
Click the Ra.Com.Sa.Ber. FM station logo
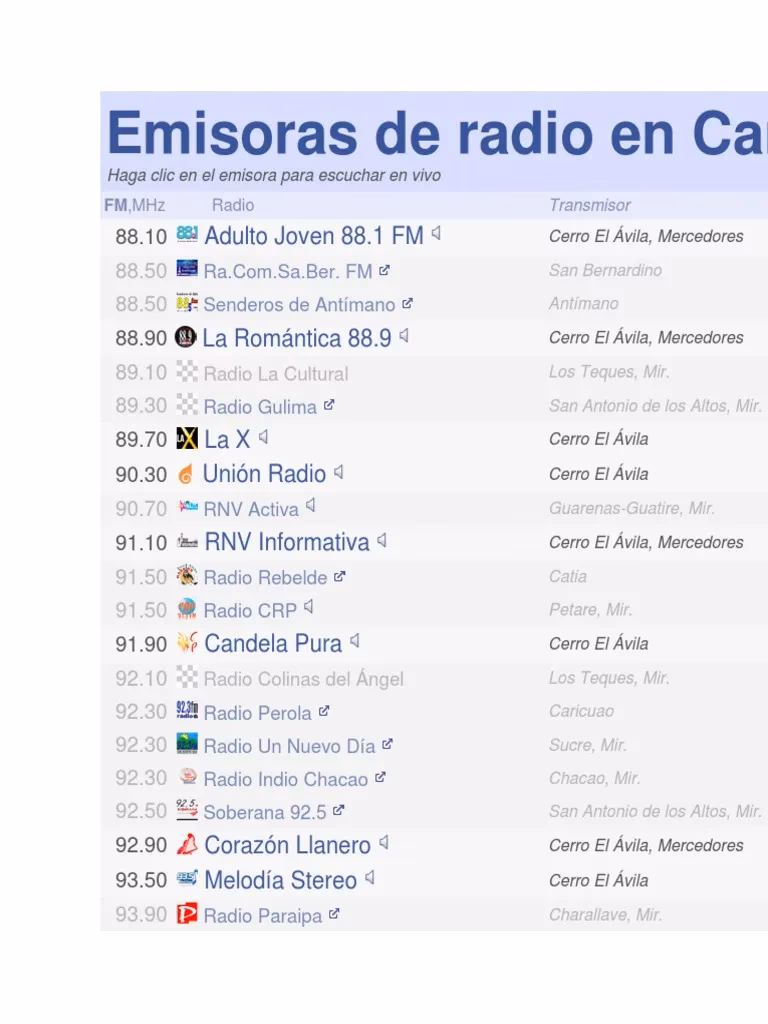[187, 269]
